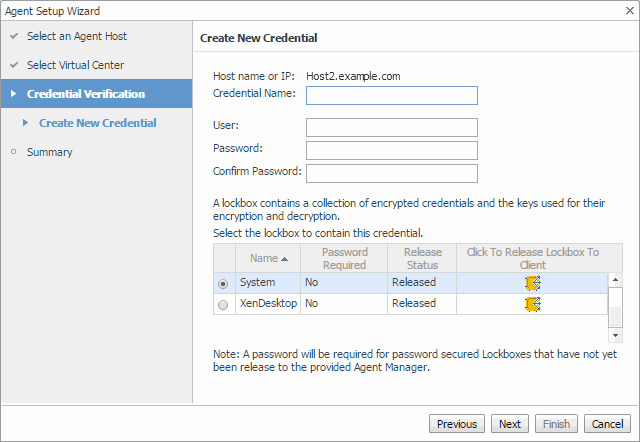Release System lockbox to client icon
This screenshot has height=442, width=640.
pyautogui.click(x=532, y=283)
